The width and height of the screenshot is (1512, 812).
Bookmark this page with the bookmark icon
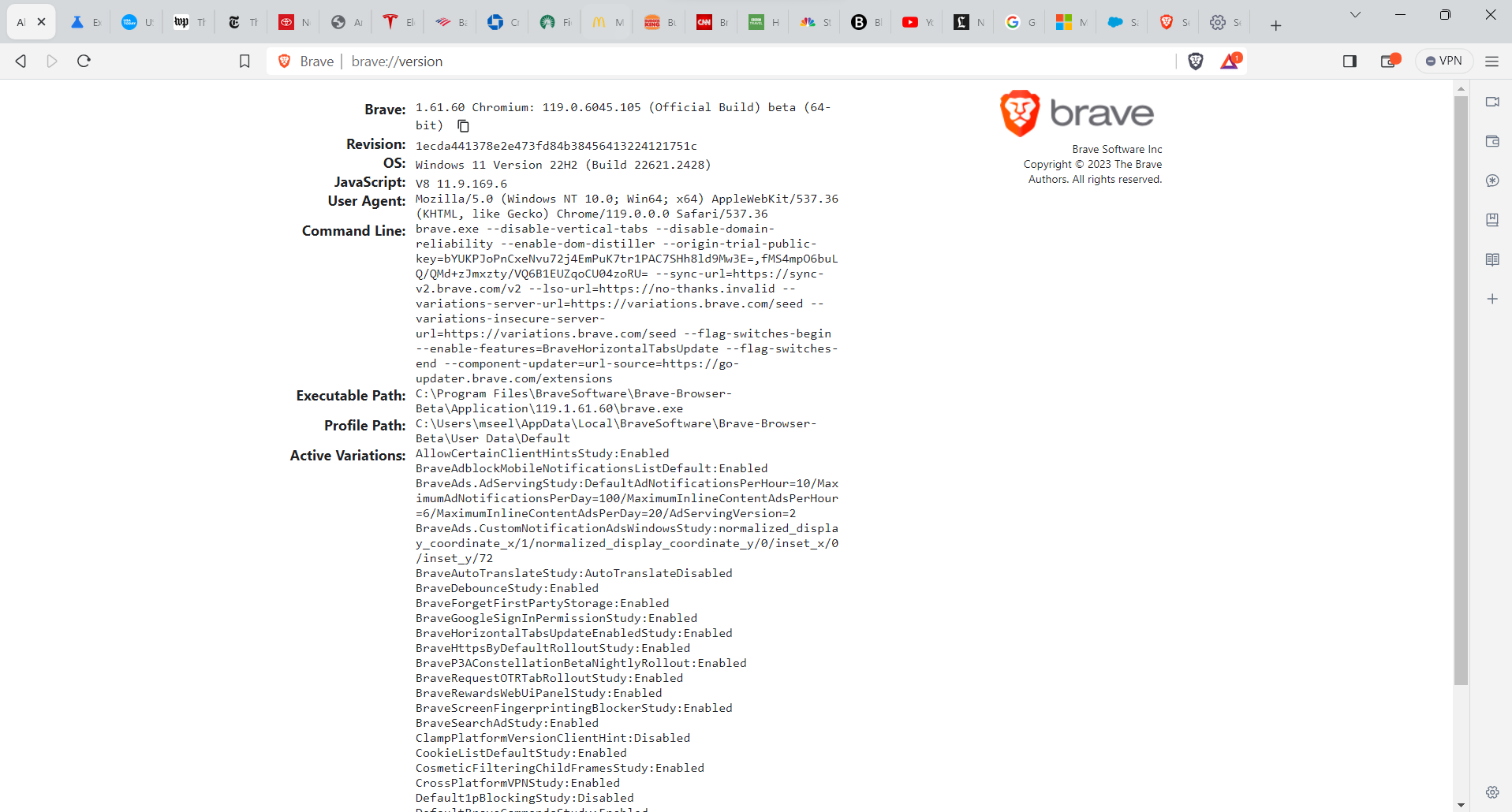[x=245, y=61]
